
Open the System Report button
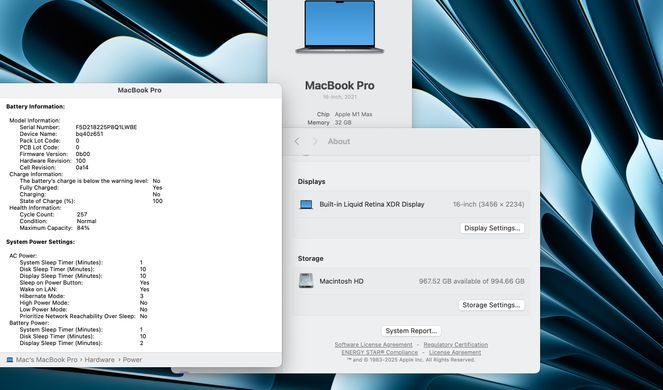click(x=411, y=331)
